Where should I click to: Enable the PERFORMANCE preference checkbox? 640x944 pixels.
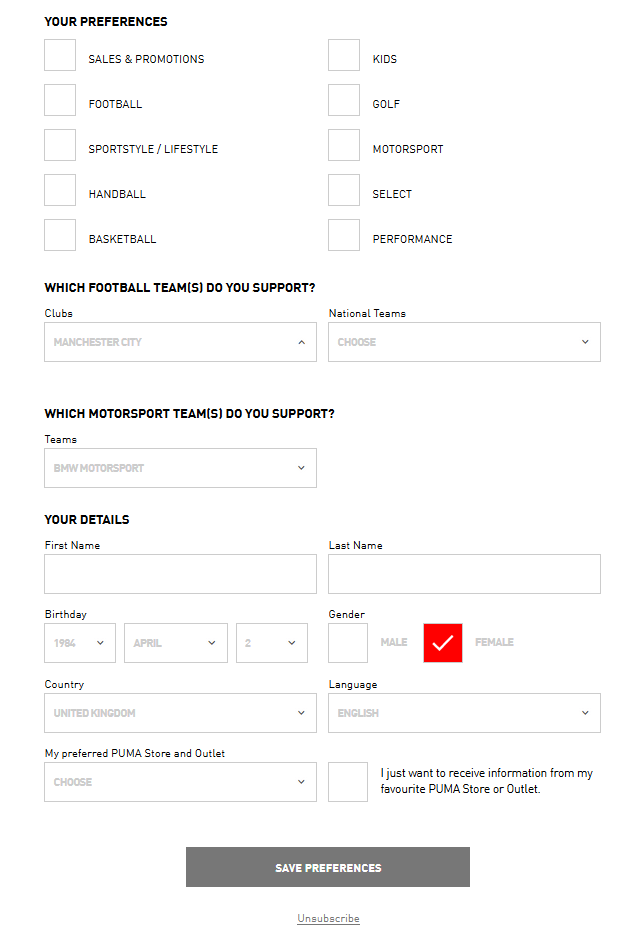coord(343,235)
